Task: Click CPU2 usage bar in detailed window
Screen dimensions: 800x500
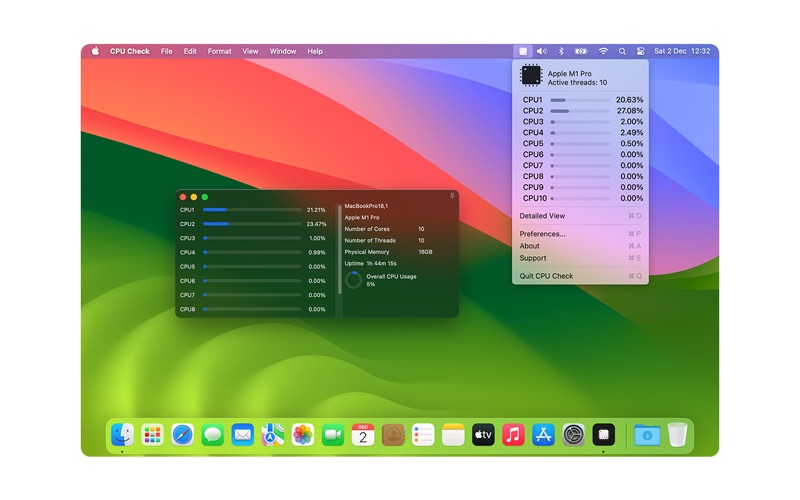Action: click(252, 224)
